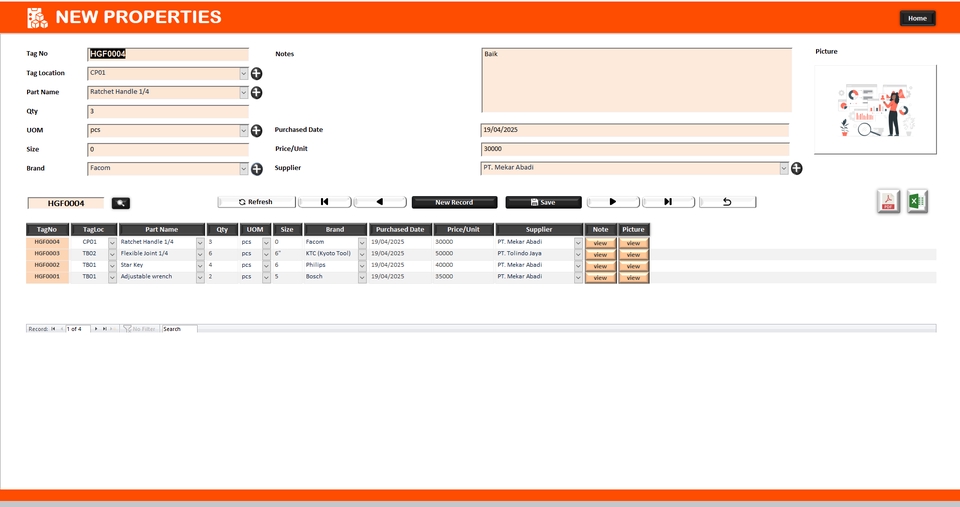Save the current record

point(542,202)
